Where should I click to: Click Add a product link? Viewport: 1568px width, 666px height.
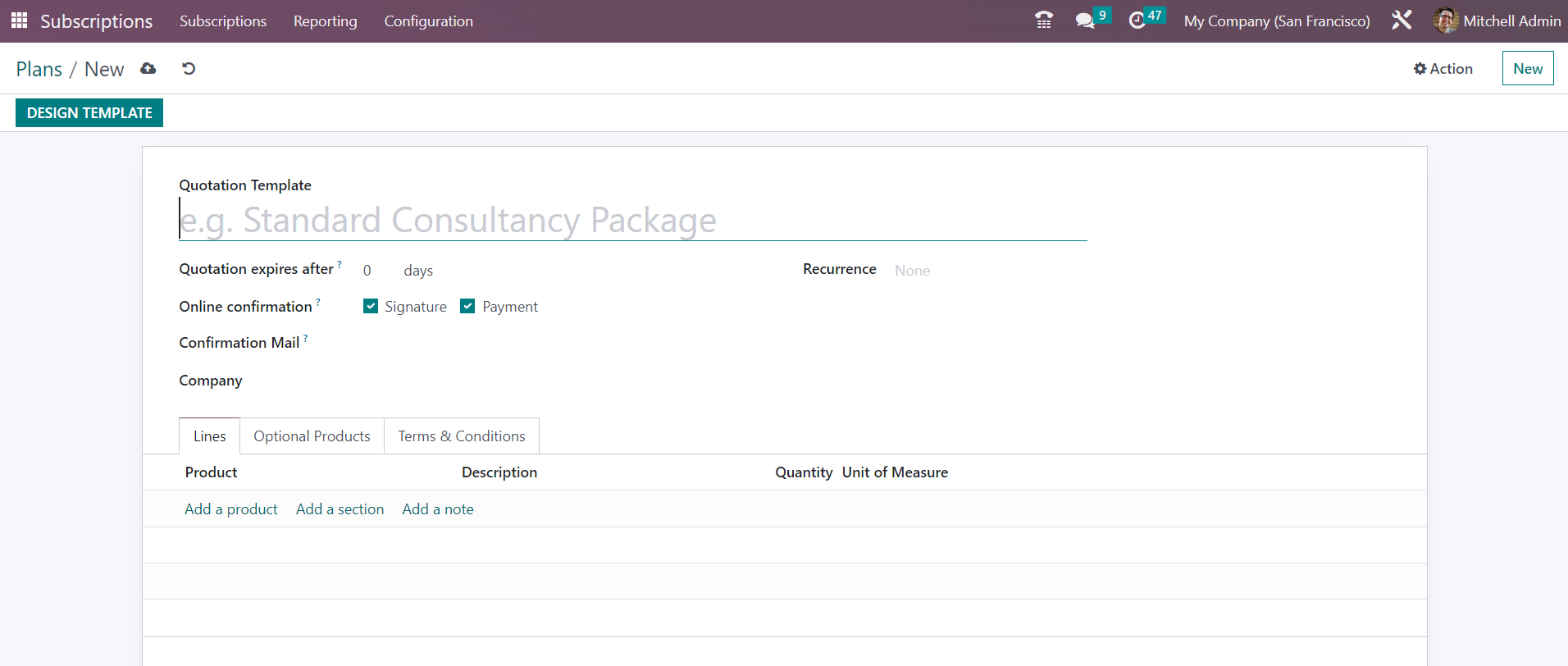[x=231, y=509]
